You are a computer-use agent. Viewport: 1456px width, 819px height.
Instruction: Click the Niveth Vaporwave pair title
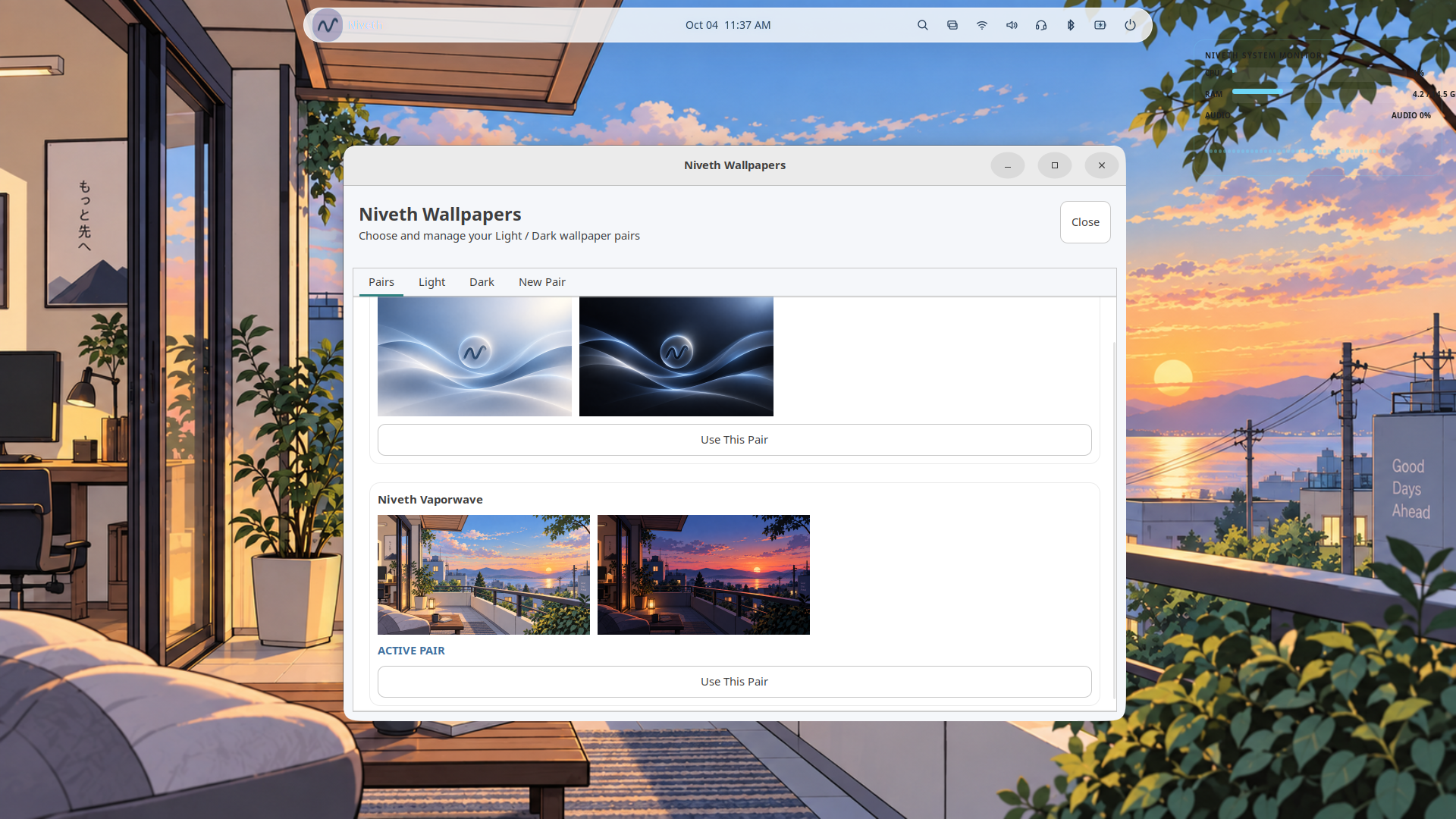(430, 500)
